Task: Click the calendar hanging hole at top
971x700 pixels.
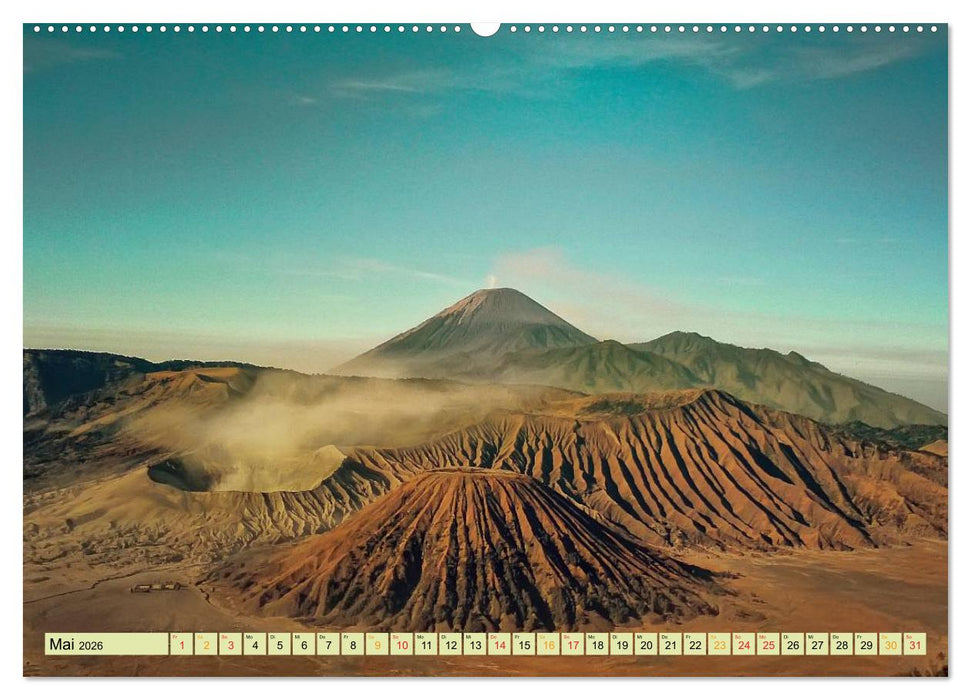Action: tap(485, 28)
